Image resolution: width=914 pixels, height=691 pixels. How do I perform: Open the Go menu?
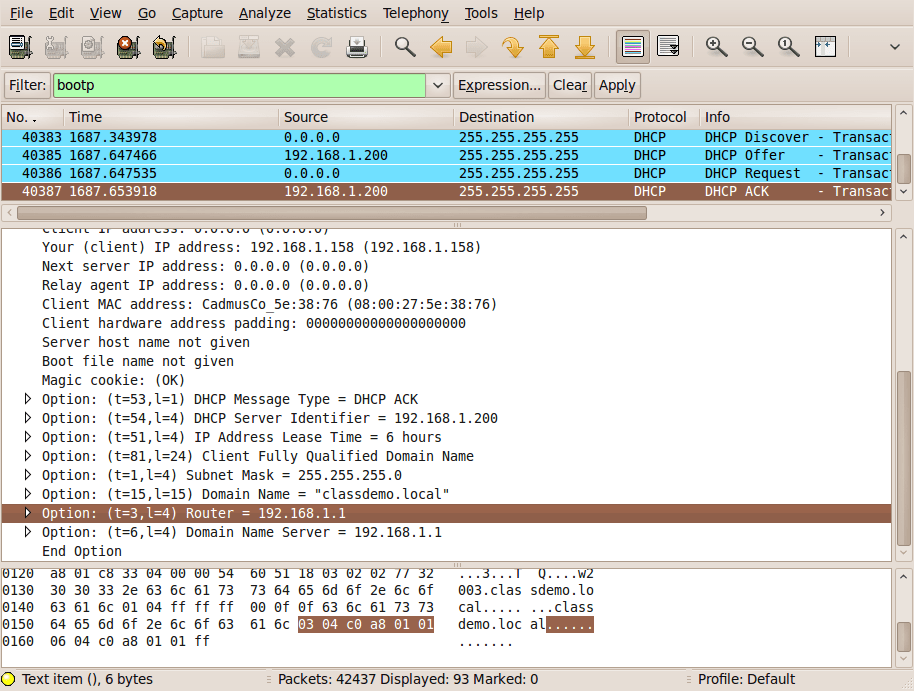147,13
